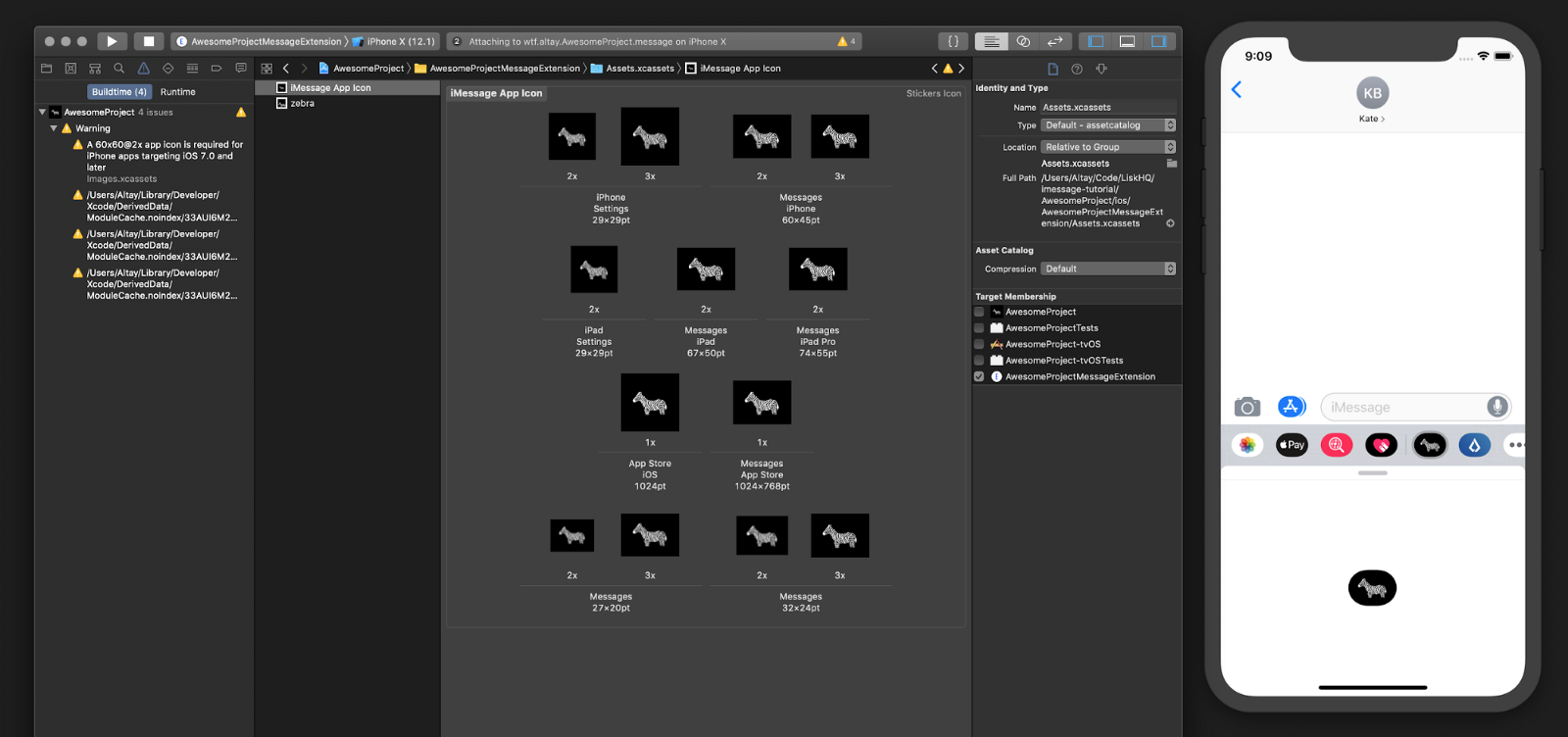This screenshot has width=1568, height=737.
Task: Toggle the Navigator panel visibility
Action: (1096, 41)
